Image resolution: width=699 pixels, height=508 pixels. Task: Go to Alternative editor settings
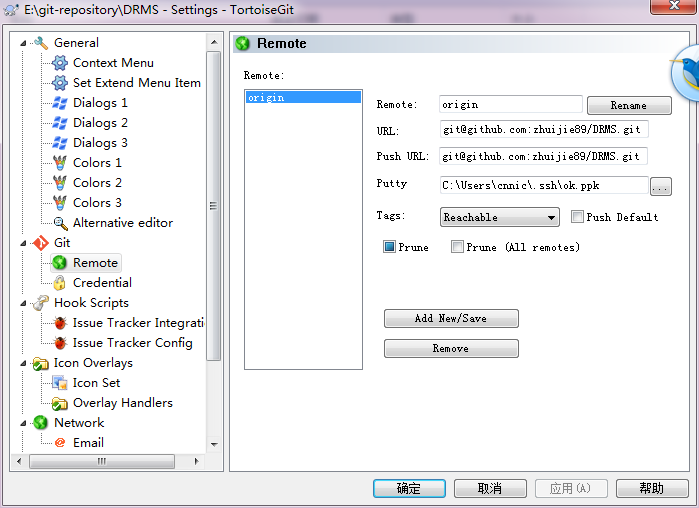(x=123, y=223)
